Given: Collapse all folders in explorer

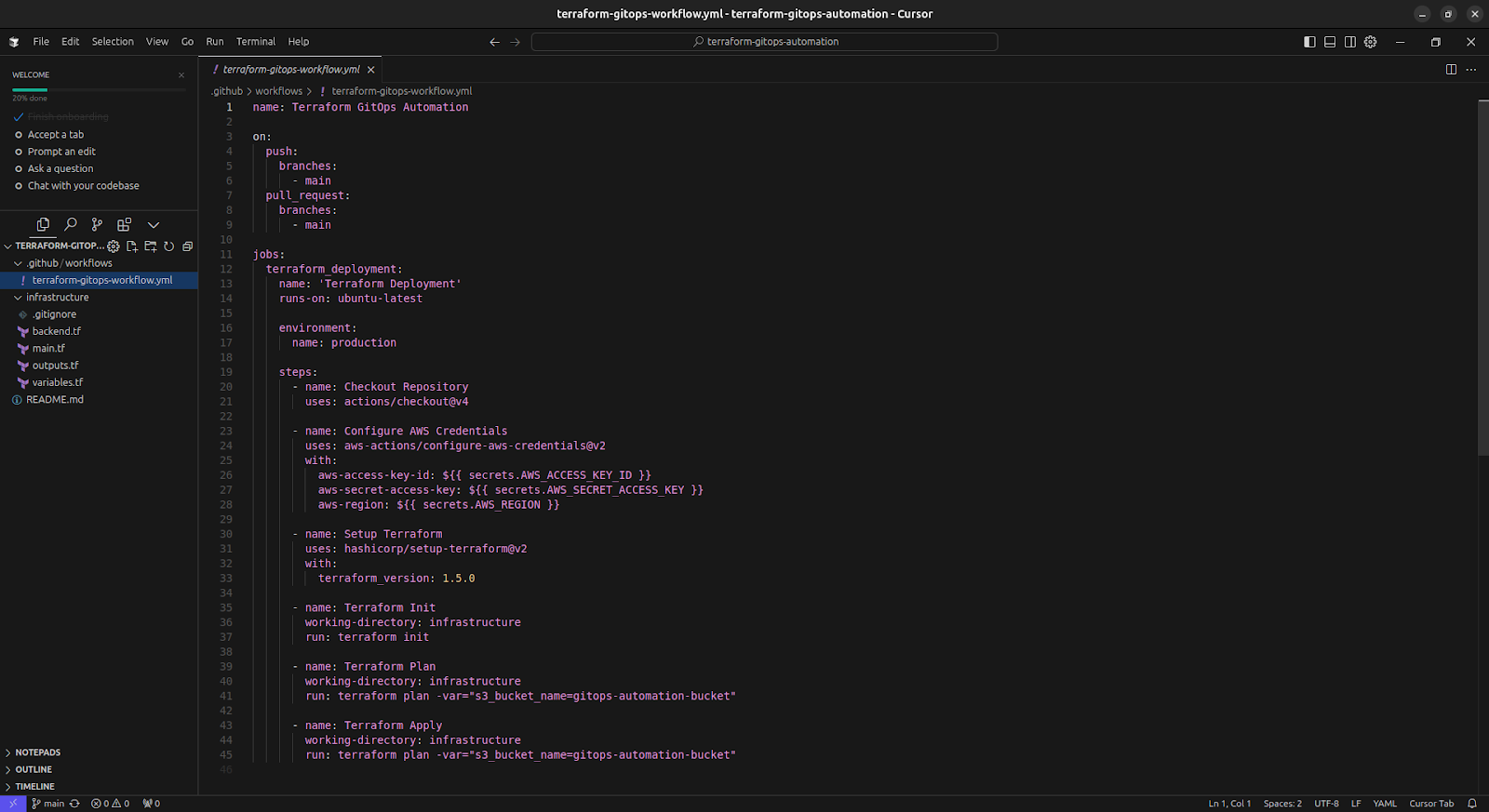Looking at the screenshot, I should [x=187, y=246].
